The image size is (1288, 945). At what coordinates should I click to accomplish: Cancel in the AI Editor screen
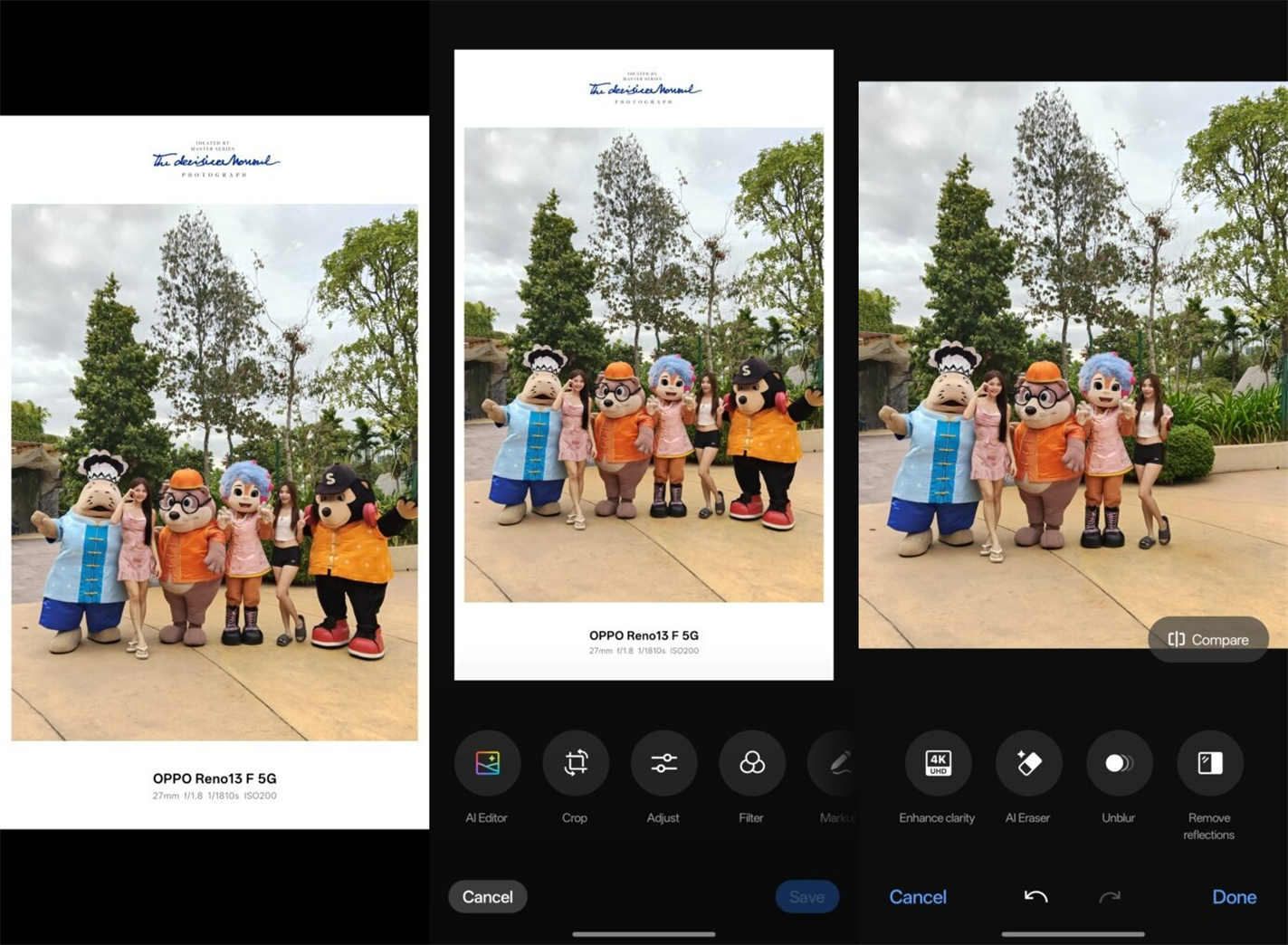[918, 896]
